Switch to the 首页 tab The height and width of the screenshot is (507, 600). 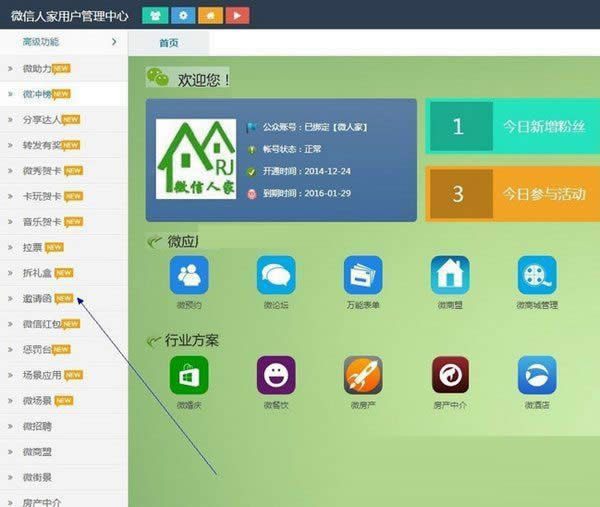[169, 43]
